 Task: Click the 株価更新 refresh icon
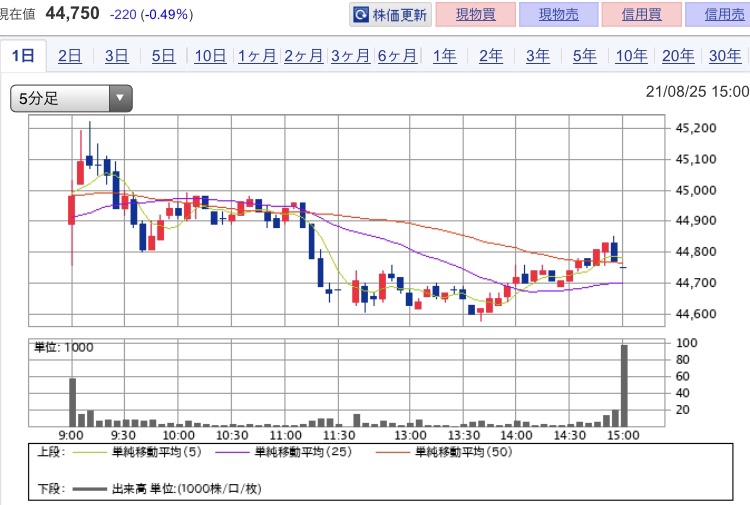[361, 15]
